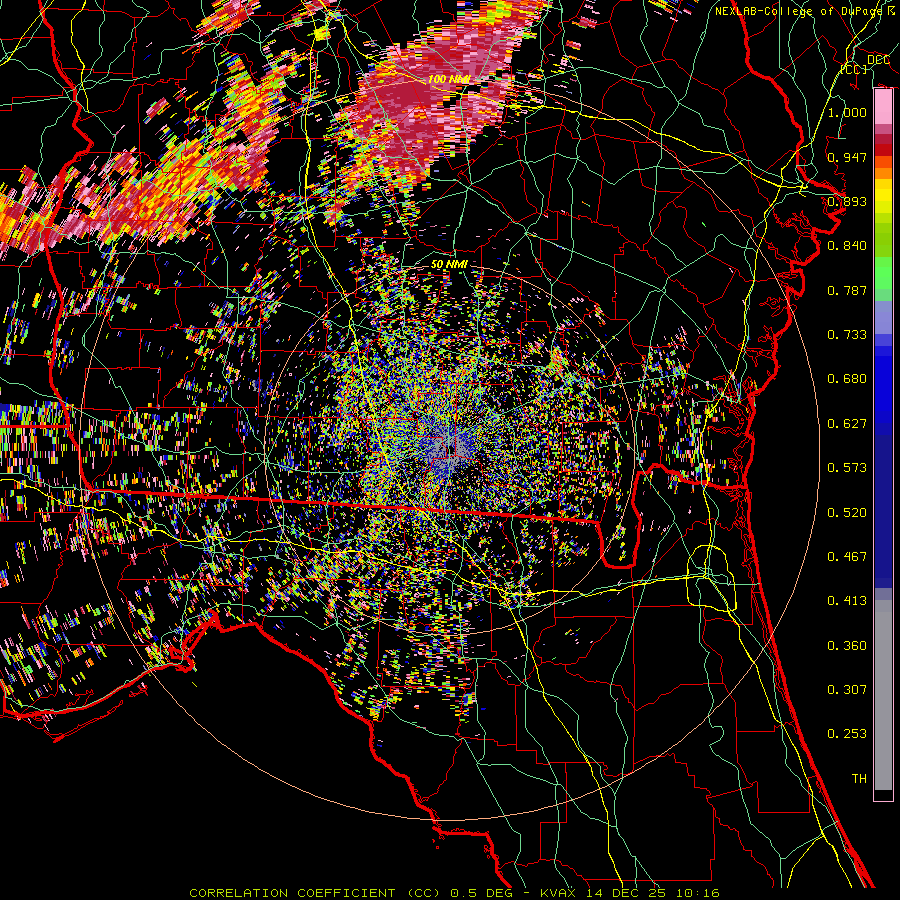Pick the light pink color bar segment
This screenshot has width=900, height=900.
tap(883, 107)
